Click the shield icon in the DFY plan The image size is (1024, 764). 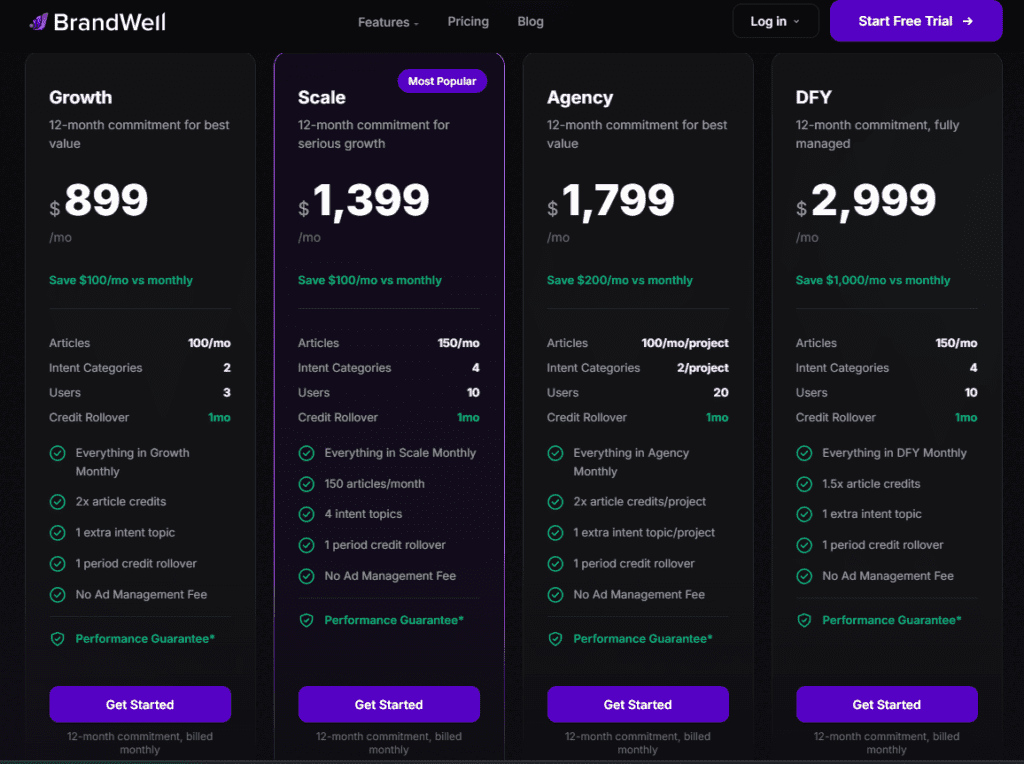[804, 621]
